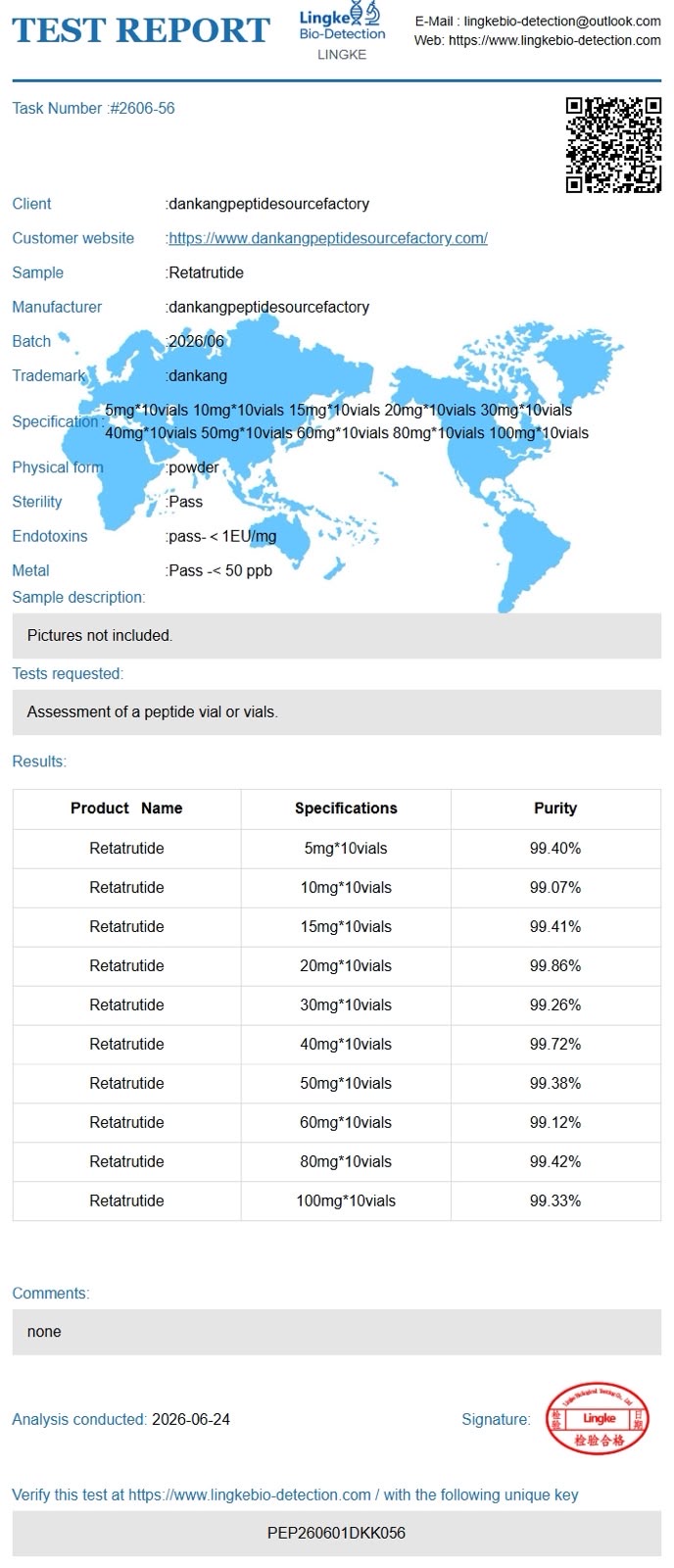Open the dankangpeptidesourcefactory customer website link

(x=327, y=238)
